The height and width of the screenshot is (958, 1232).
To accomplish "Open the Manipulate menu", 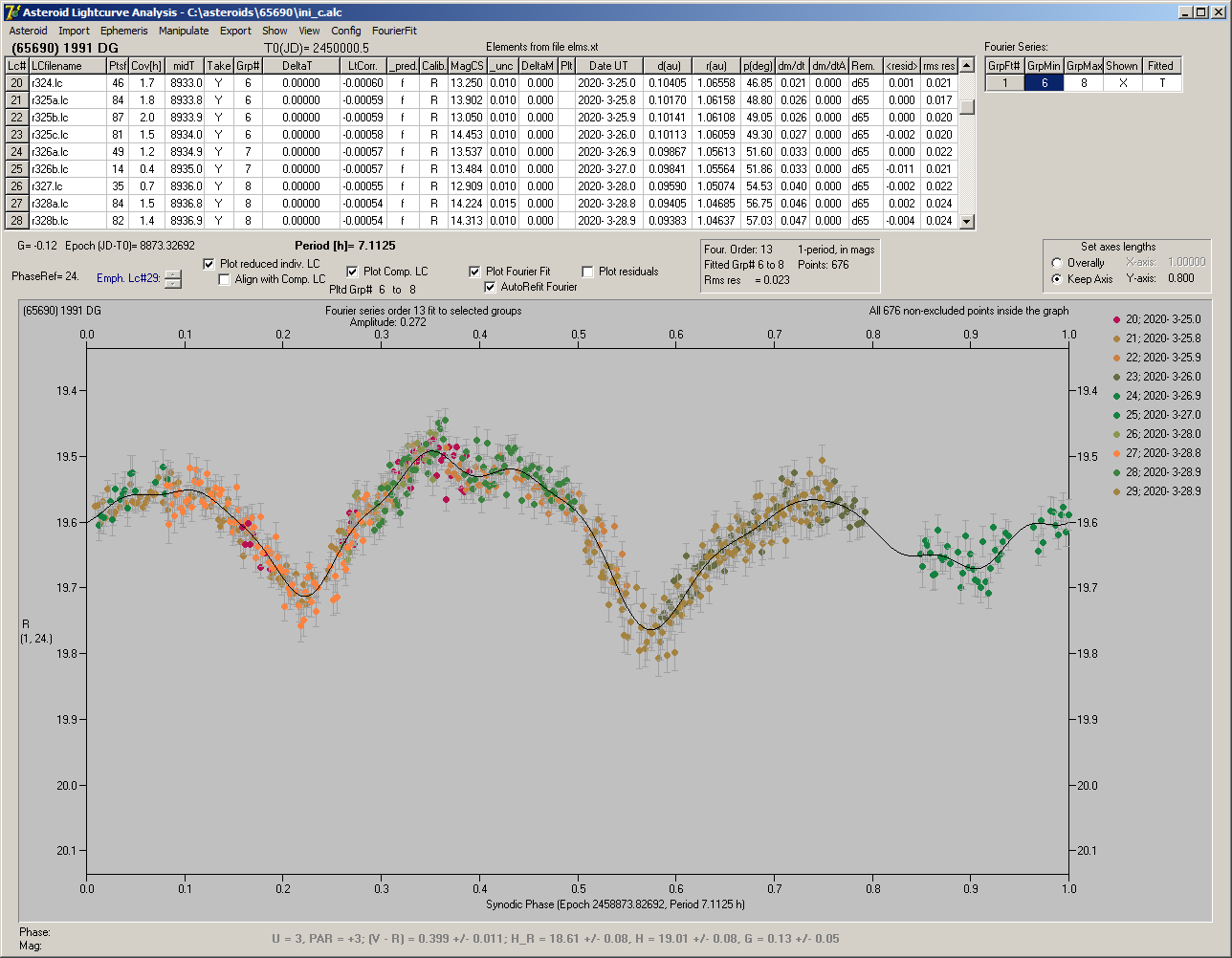I will pyautogui.click(x=184, y=31).
